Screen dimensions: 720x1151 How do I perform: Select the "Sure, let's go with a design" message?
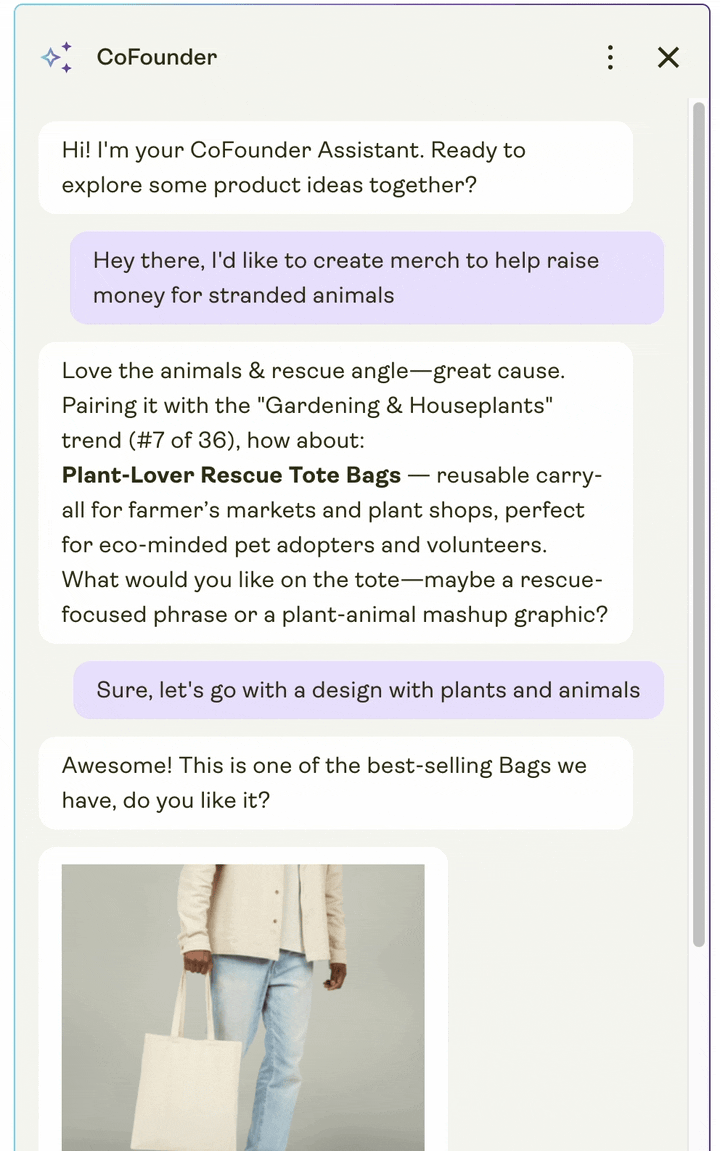point(367,691)
